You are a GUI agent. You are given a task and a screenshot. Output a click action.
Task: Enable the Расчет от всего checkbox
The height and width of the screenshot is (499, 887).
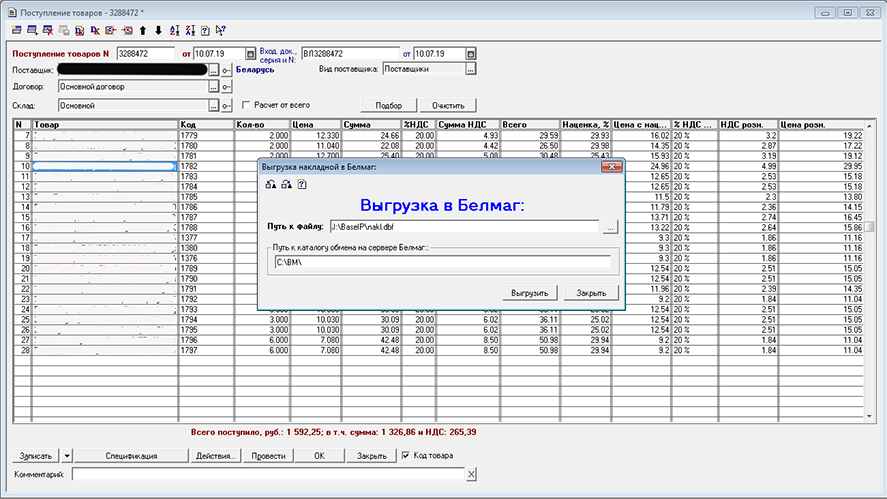[x=244, y=104]
